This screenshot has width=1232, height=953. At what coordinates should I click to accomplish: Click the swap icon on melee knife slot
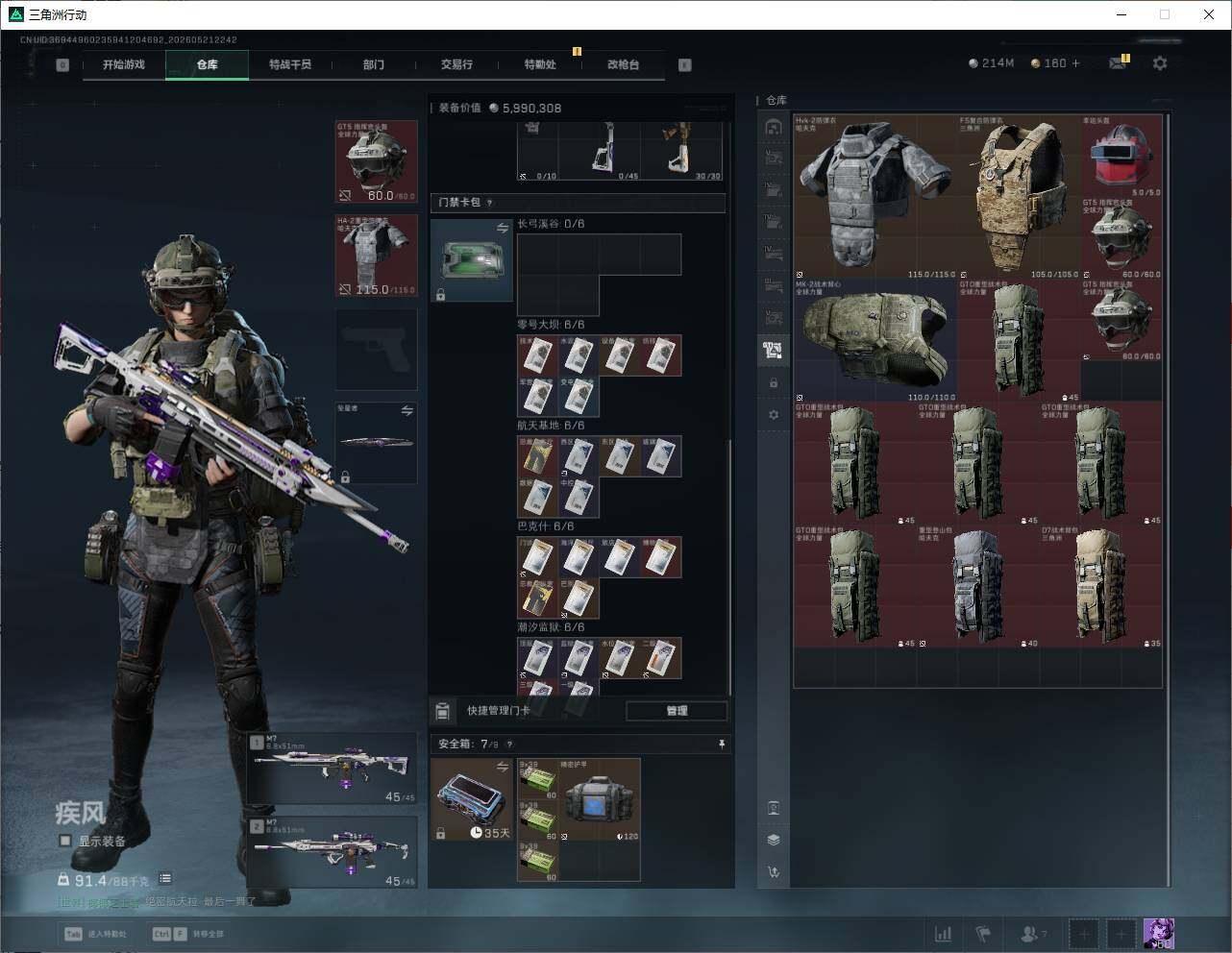pos(407,411)
